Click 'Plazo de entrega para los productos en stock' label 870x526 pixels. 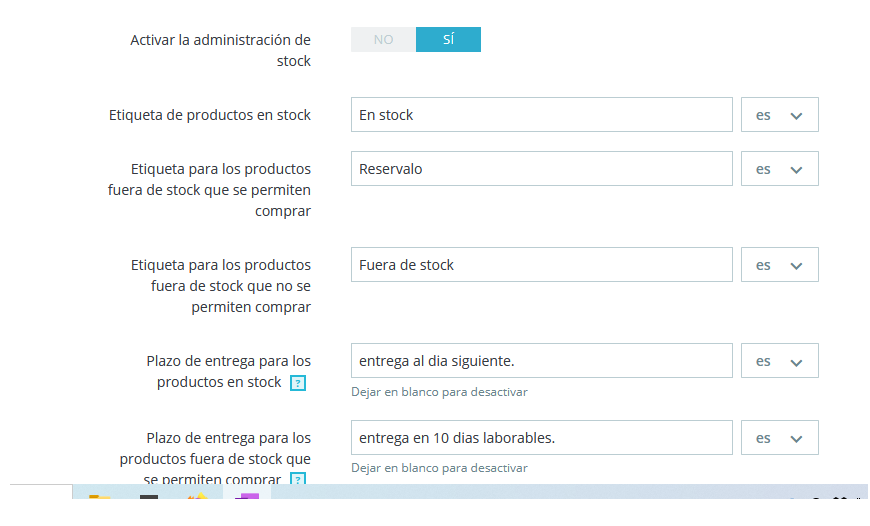228,371
